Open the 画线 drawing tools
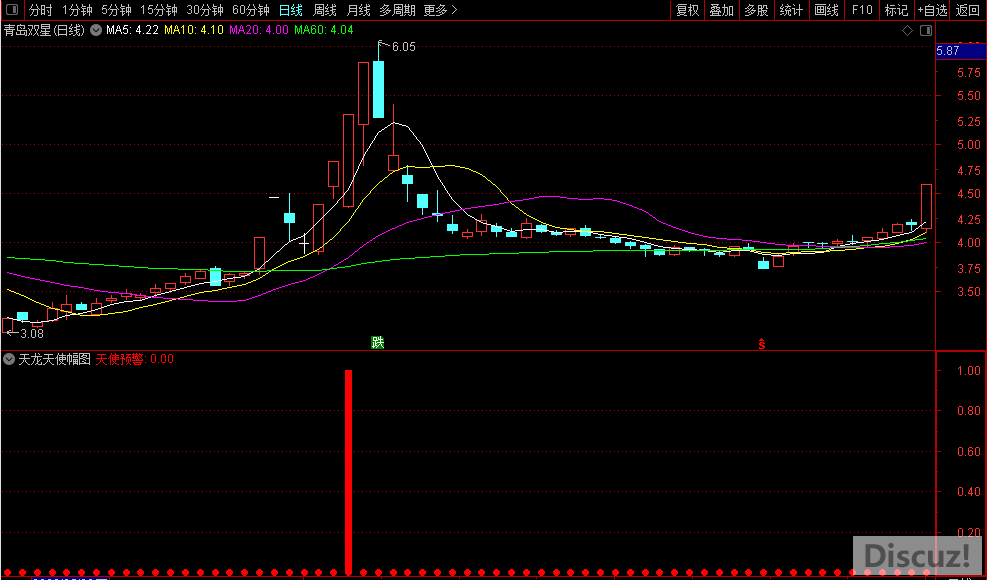 (826, 10)
